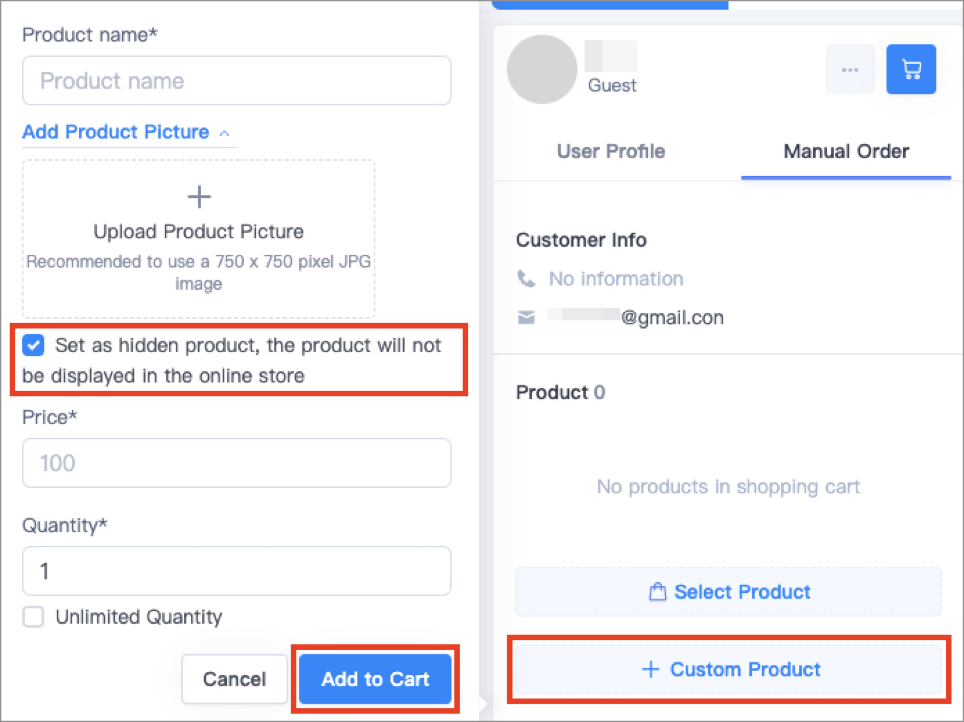Image resolution: width=964 pixels, height=722 pixels.
Task: Click the Add to Cart button
Action: (375, 679)
